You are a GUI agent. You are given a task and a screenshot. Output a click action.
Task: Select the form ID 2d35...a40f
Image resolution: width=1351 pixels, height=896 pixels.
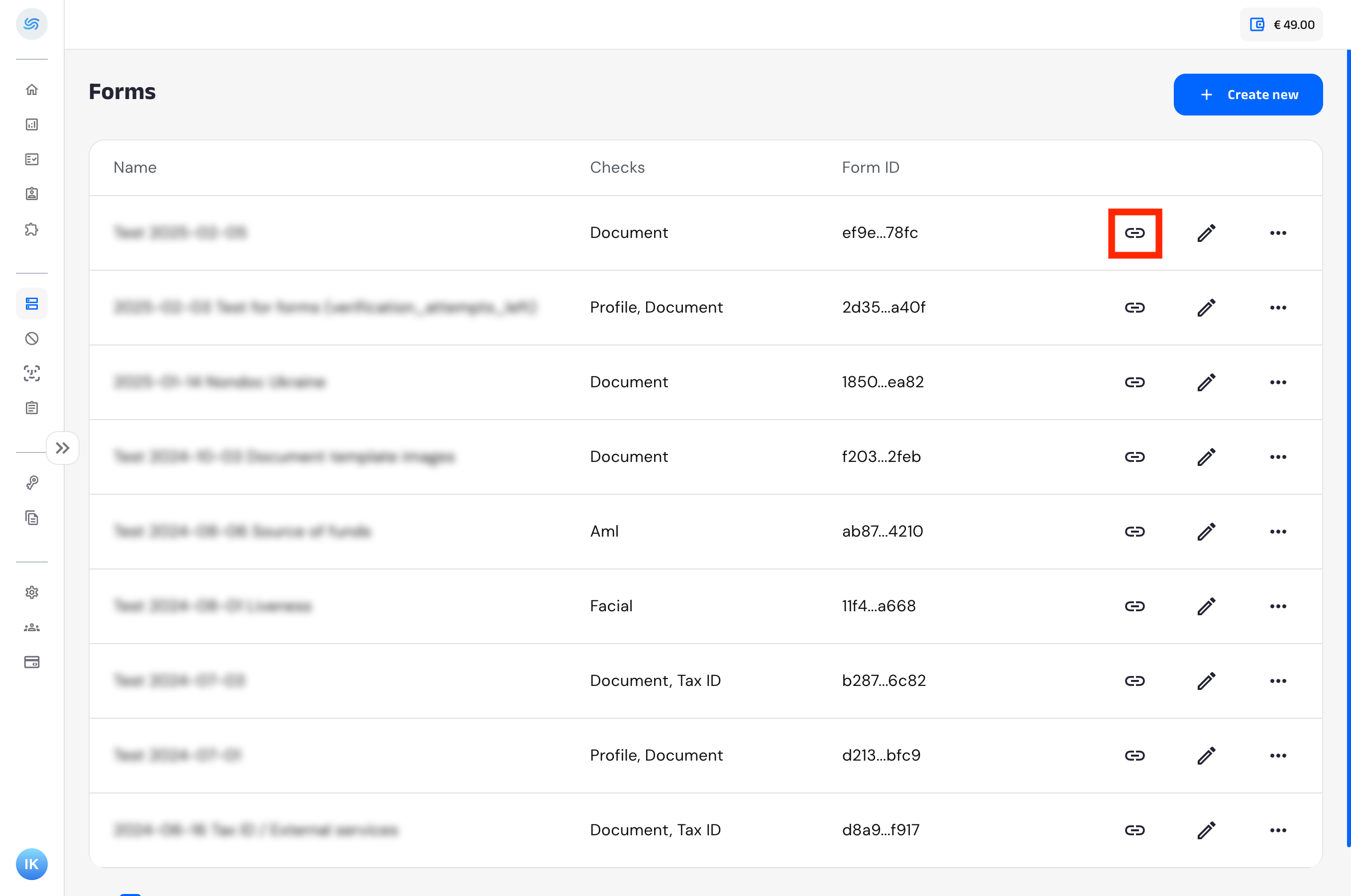click(884, 308)
